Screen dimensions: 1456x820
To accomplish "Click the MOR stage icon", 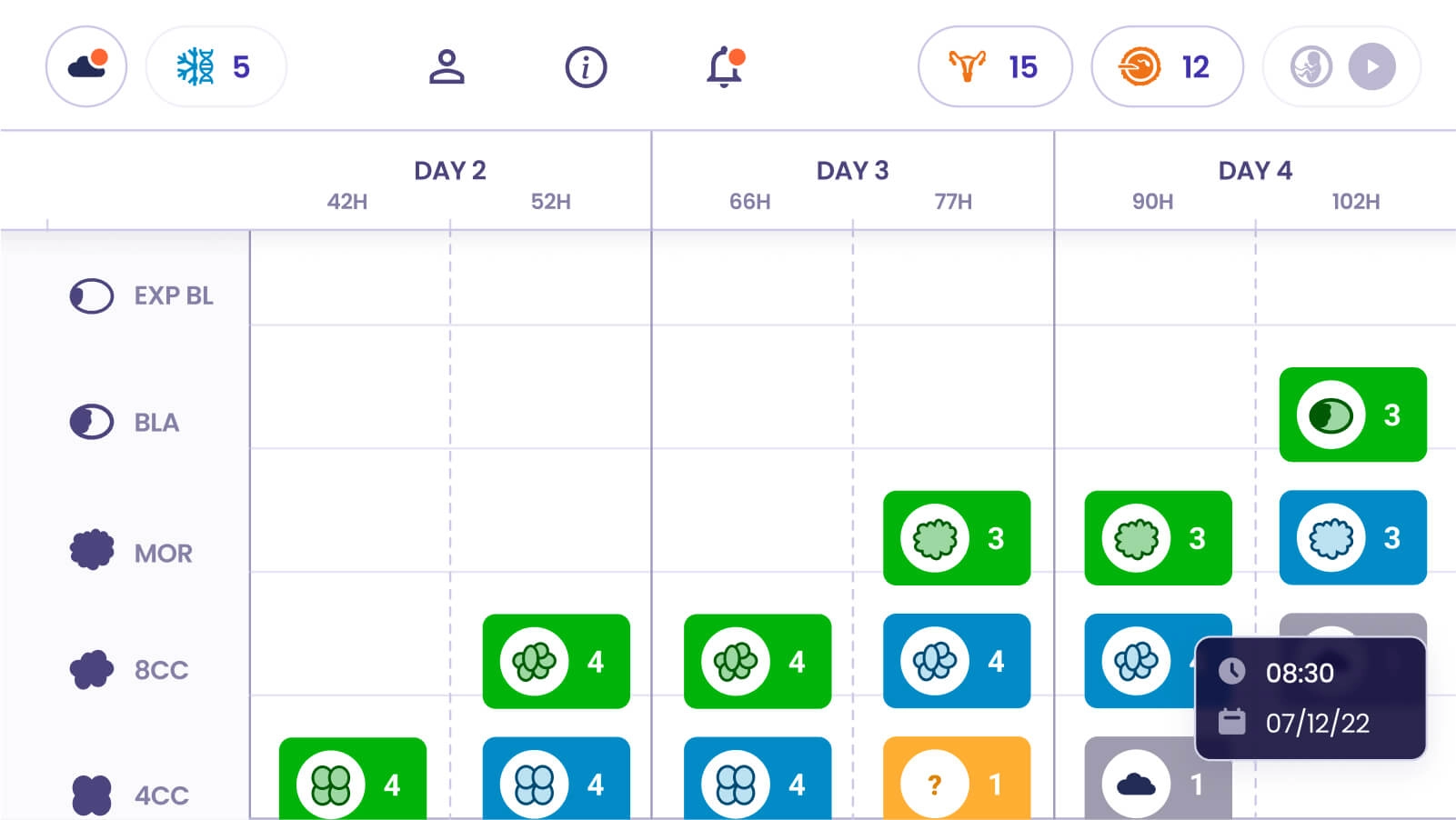I will coord(92,550).
